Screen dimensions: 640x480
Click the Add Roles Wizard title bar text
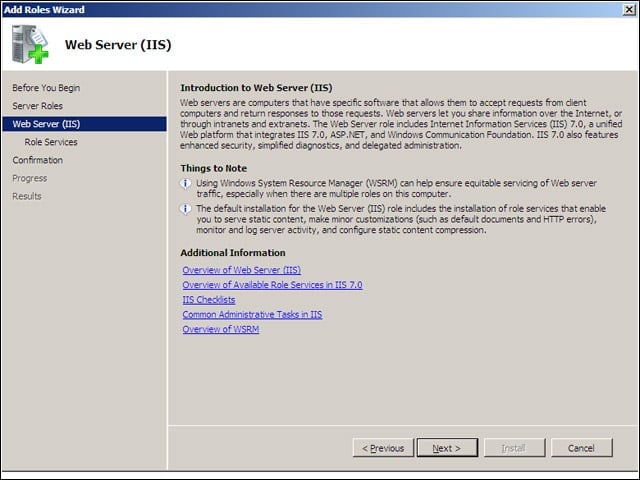tap(44, 9)
